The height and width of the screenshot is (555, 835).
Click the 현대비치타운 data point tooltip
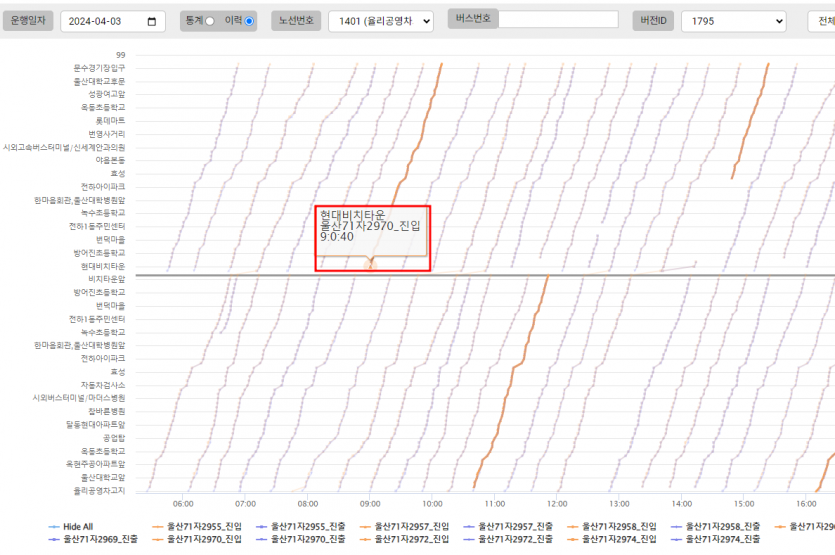[372, 238]
